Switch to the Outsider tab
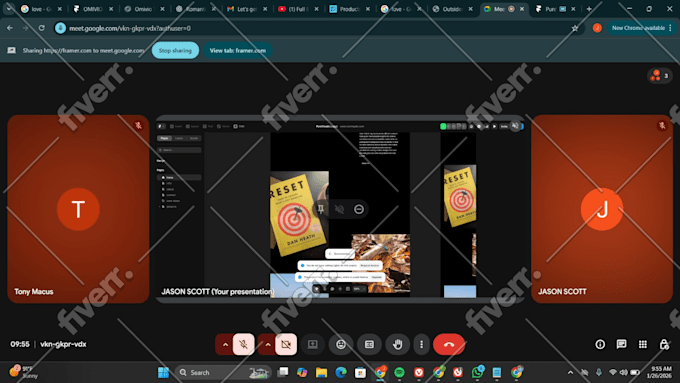This screenshot has height=383, width=680. click(452, 9)
